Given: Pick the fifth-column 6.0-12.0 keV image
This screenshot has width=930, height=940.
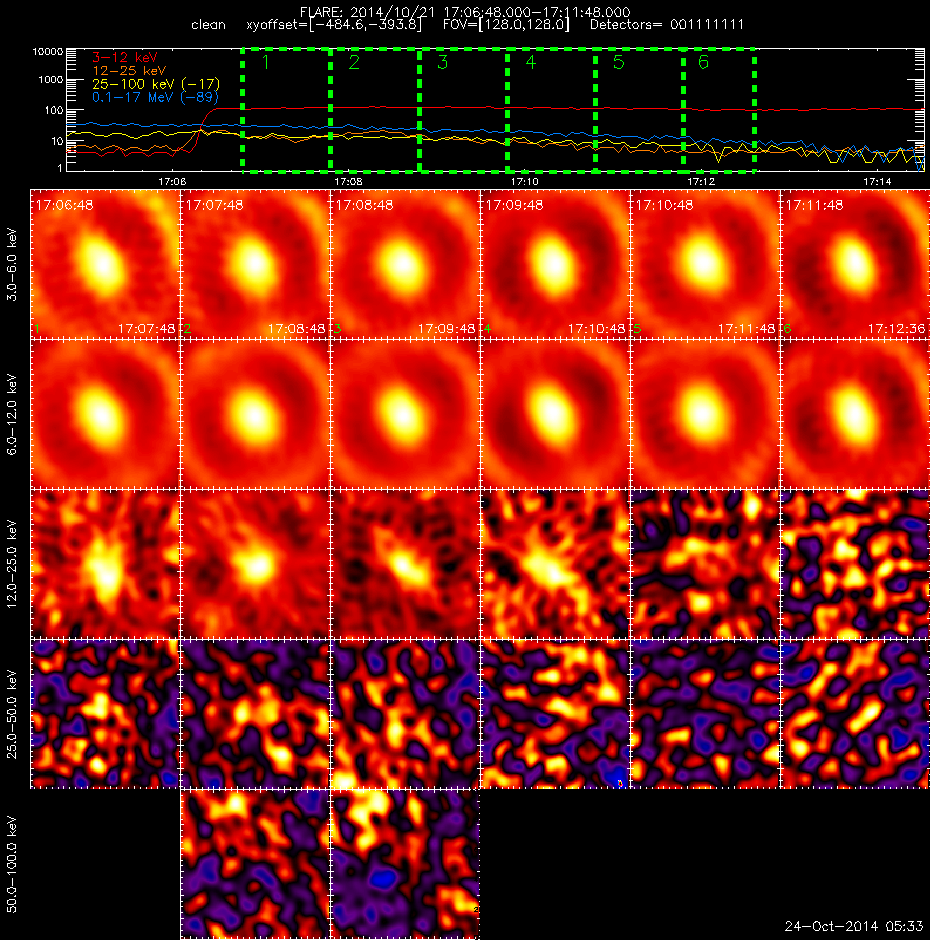Looking at the screenshot, I should click(x=705, y=414).
